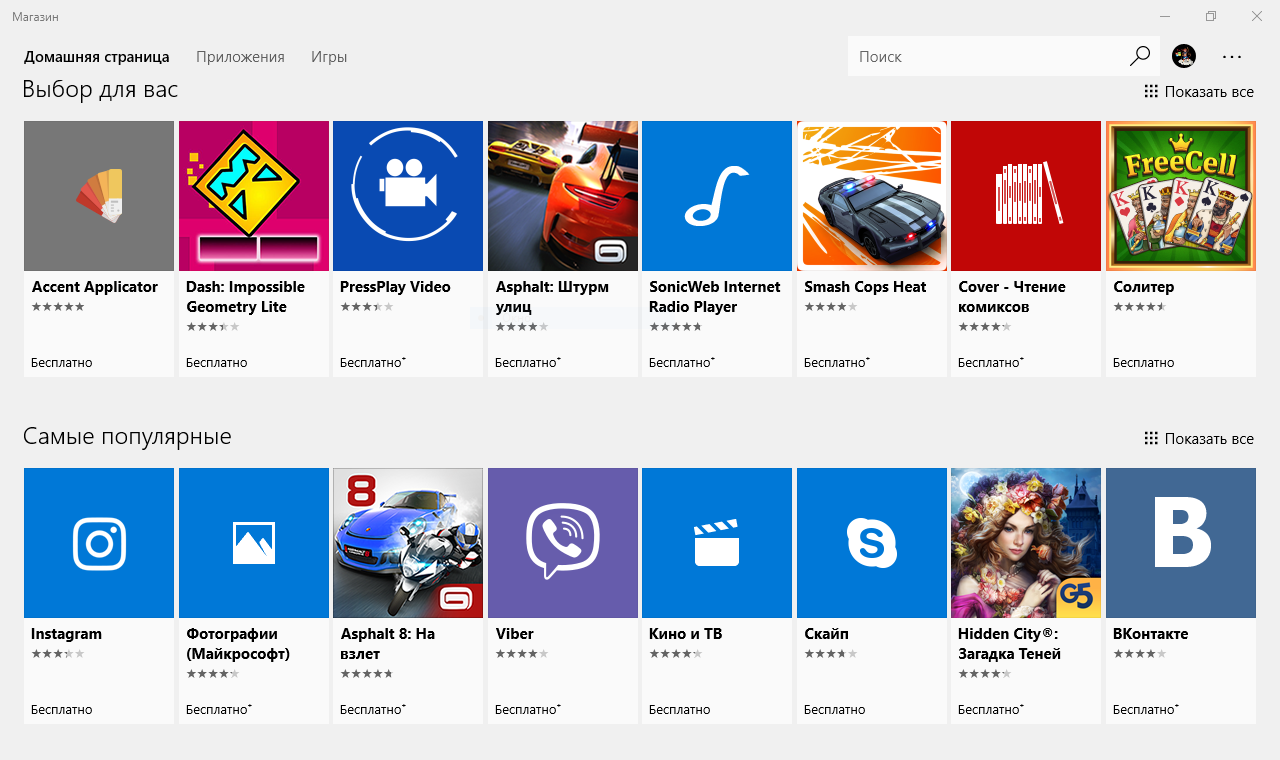Click Показать все for Выбор для вас
The image size is (1280, 760).
1199,92
